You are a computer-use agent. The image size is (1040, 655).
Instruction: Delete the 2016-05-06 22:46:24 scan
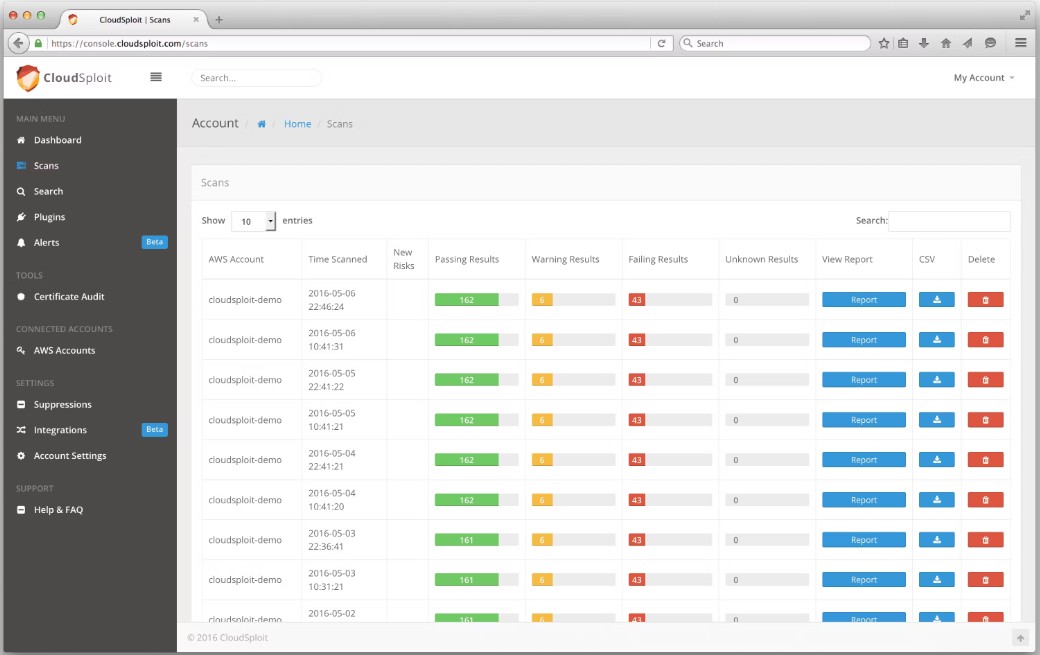tap(985, 300)
